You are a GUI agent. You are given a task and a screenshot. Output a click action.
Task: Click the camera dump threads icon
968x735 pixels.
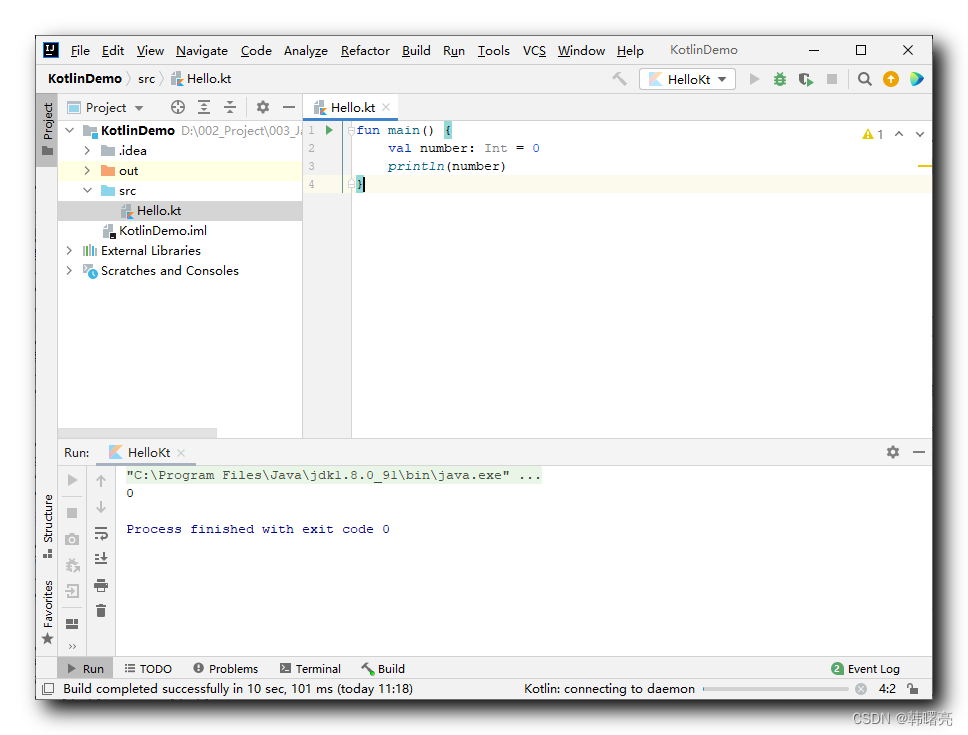72,539
